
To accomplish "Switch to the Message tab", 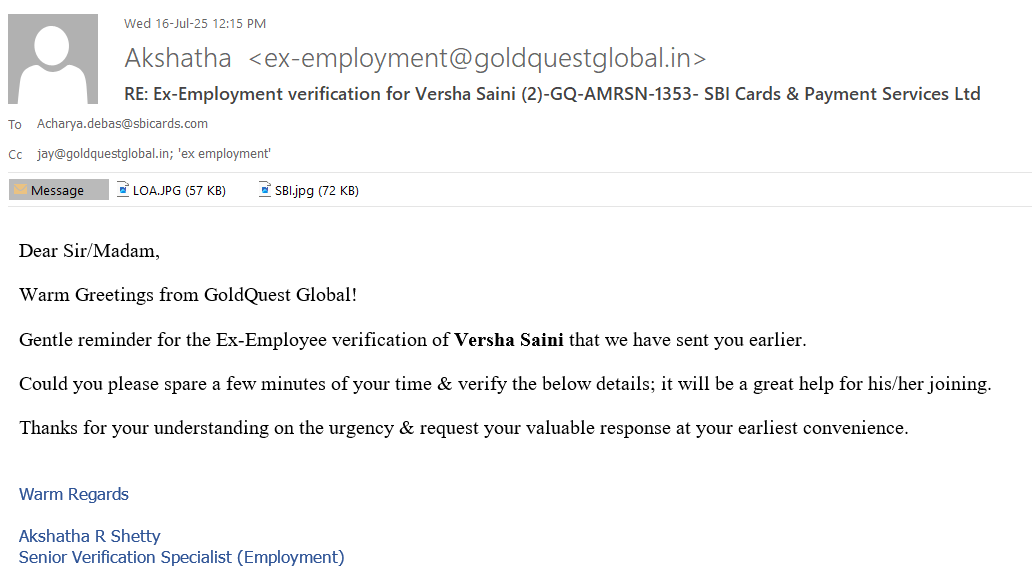I will (x=58, y=190).
